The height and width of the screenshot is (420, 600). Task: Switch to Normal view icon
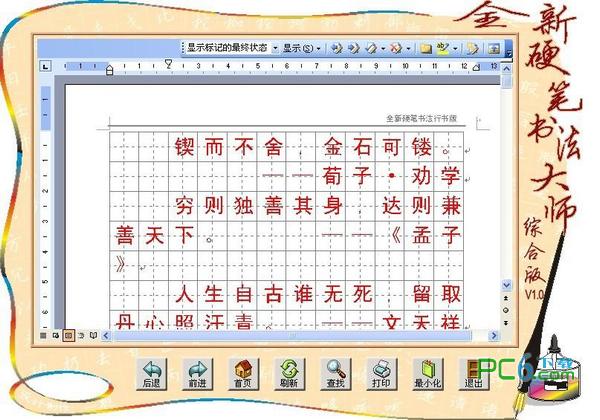pos(43,335)
